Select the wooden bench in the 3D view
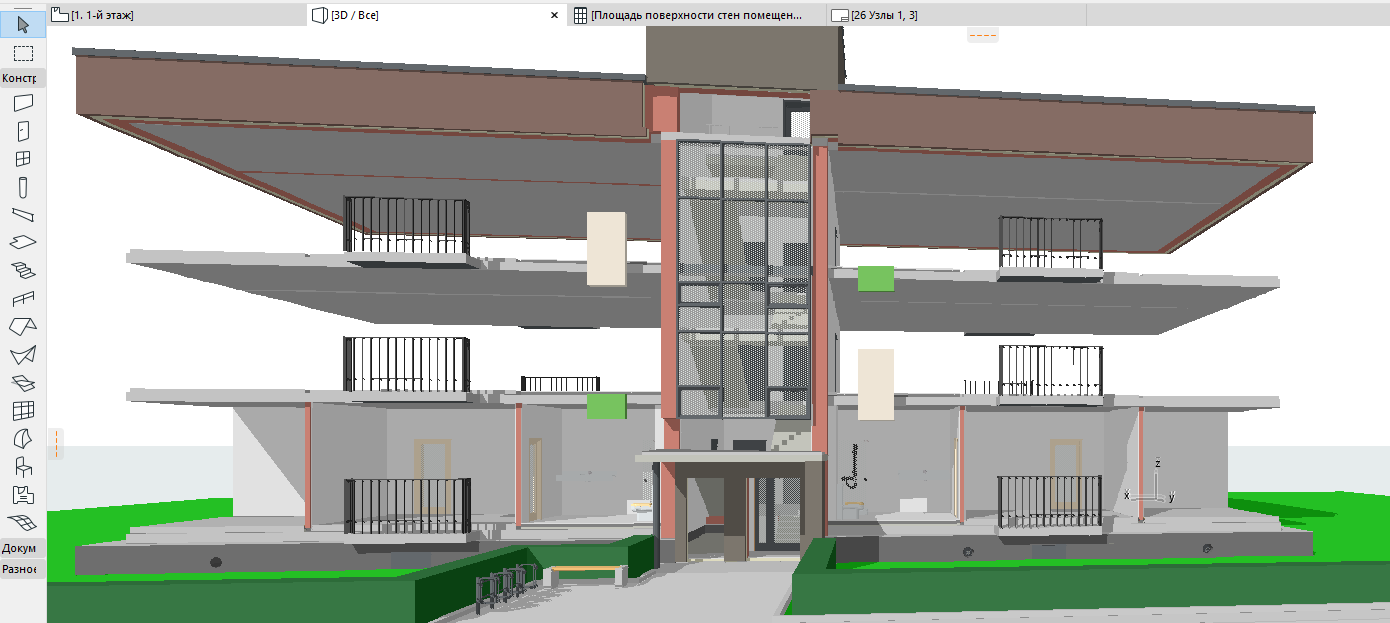 pos(588,574)
